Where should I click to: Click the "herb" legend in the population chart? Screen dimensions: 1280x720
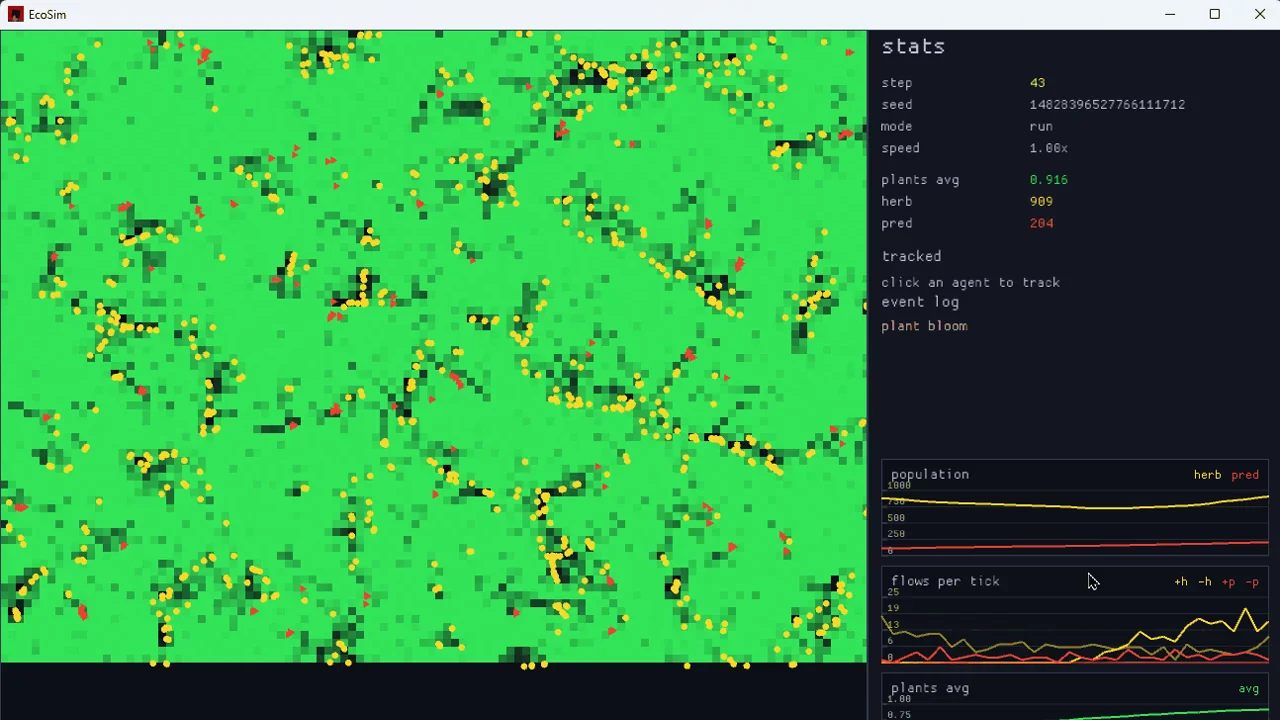[1207, 475]
